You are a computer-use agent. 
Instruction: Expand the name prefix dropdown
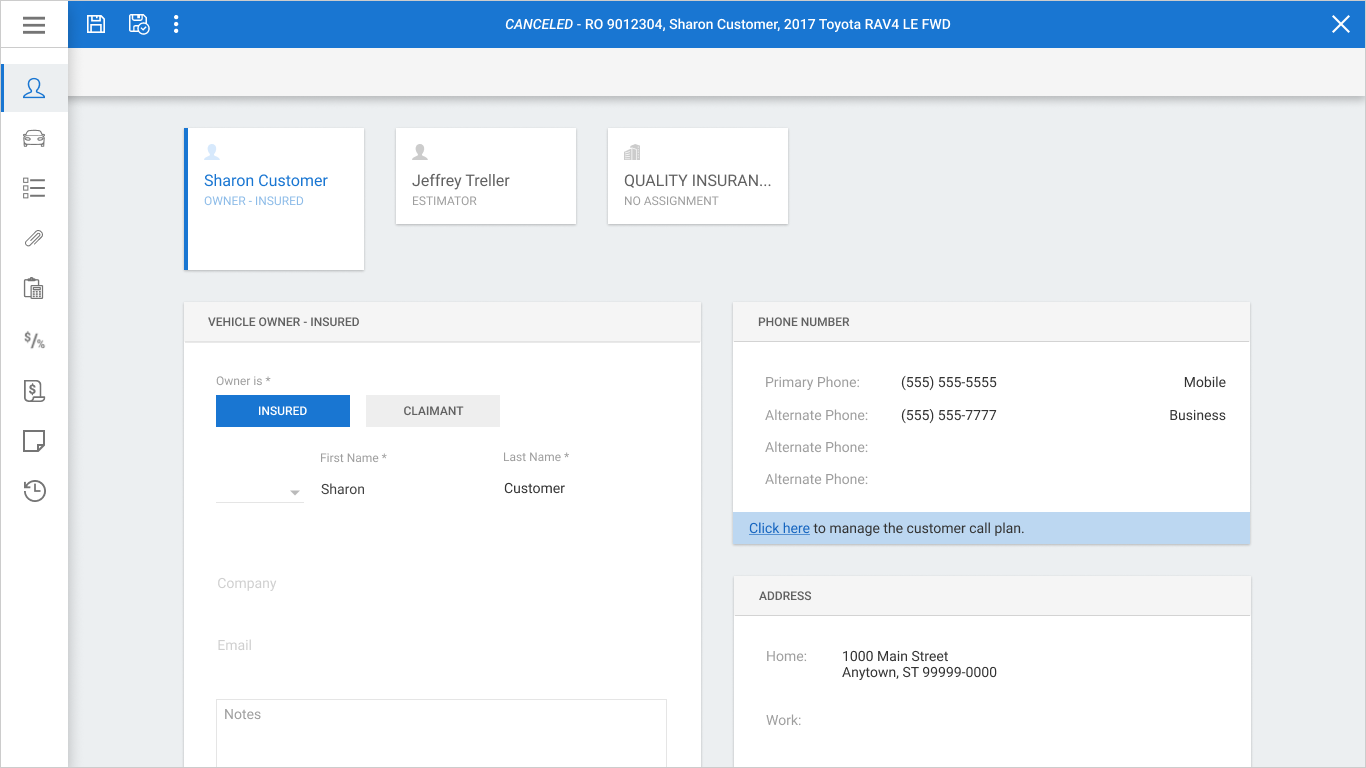(x=260, y=491)
